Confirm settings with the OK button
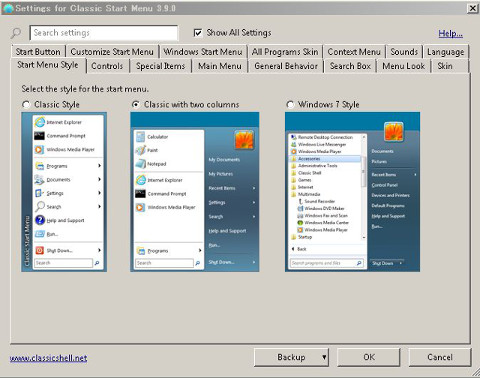Viewport: 480px width, 378px height. pyautogui.click(x=369, y=357)
